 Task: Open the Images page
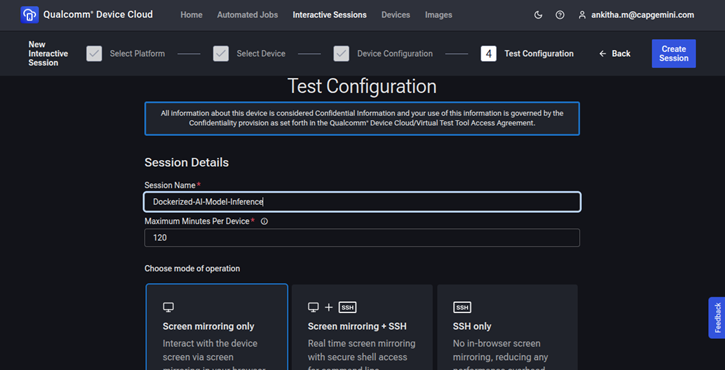point(439,15)
